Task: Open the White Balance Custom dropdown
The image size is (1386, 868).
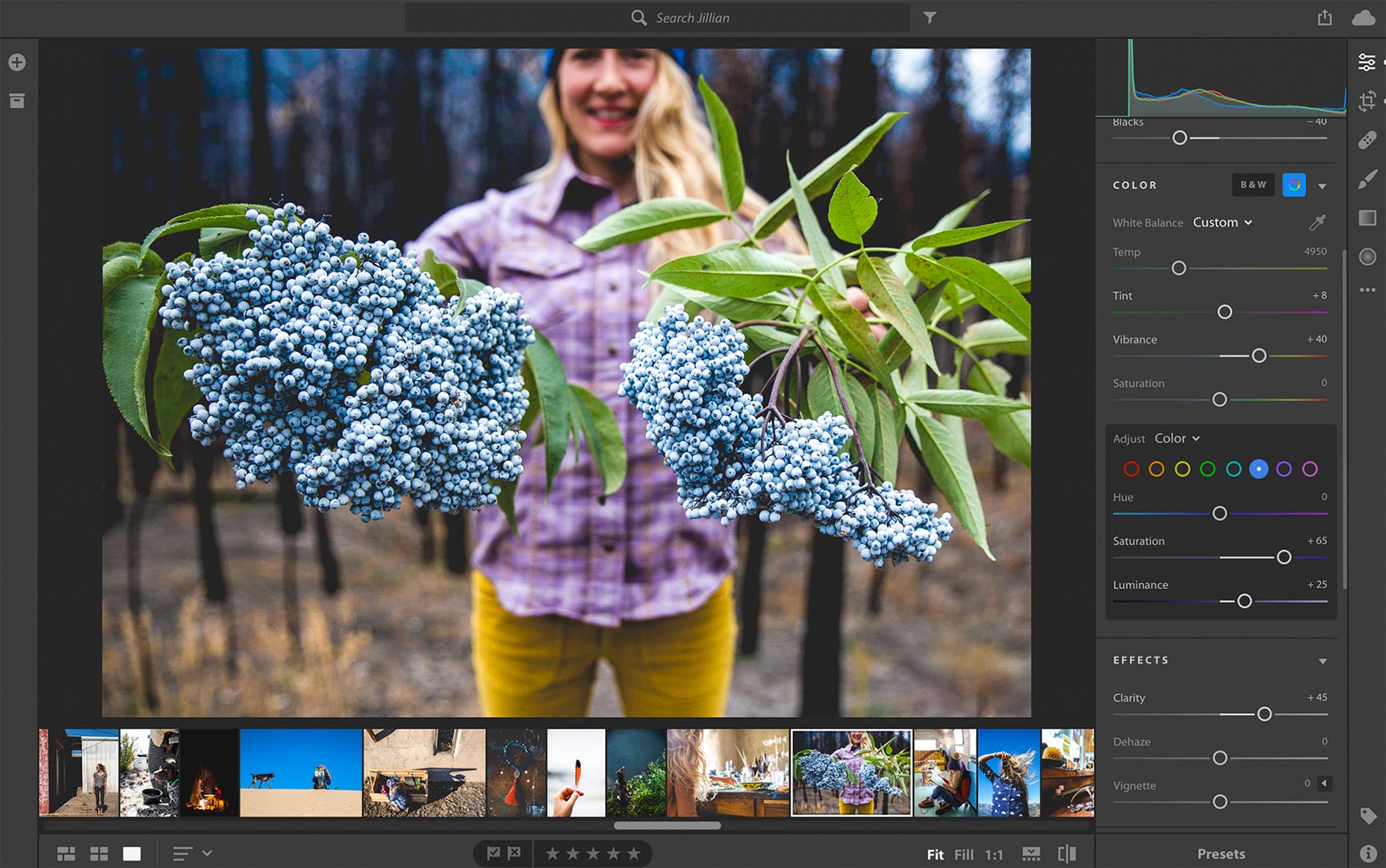Action: tap(1222, 222)
